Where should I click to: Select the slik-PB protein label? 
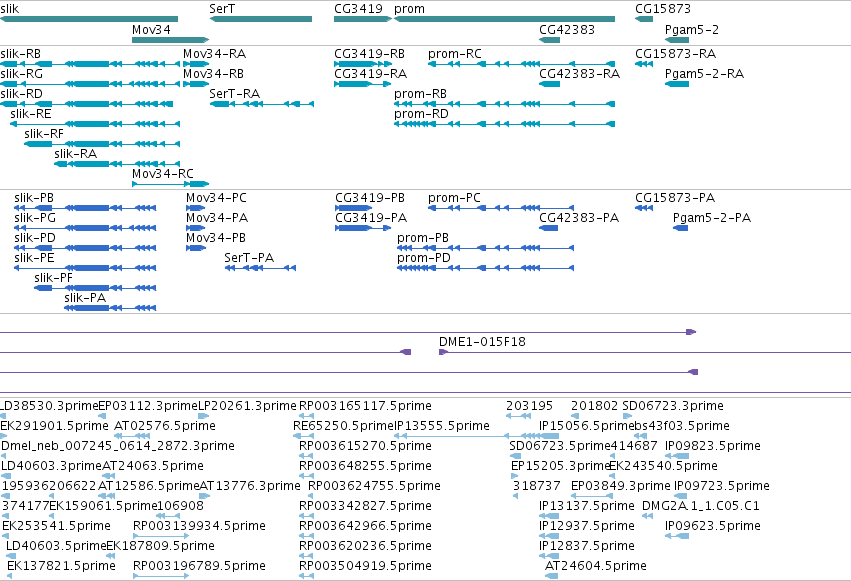click(x=34, y=198)
